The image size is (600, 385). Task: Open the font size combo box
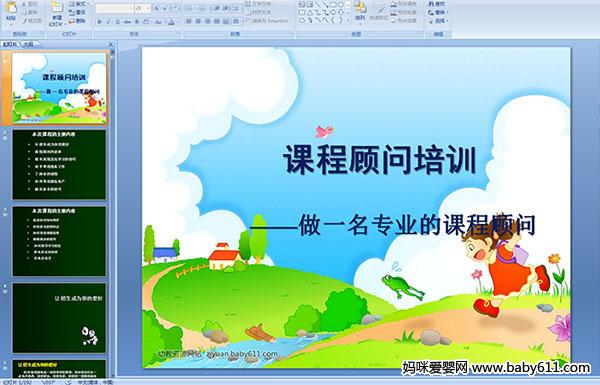142,8
